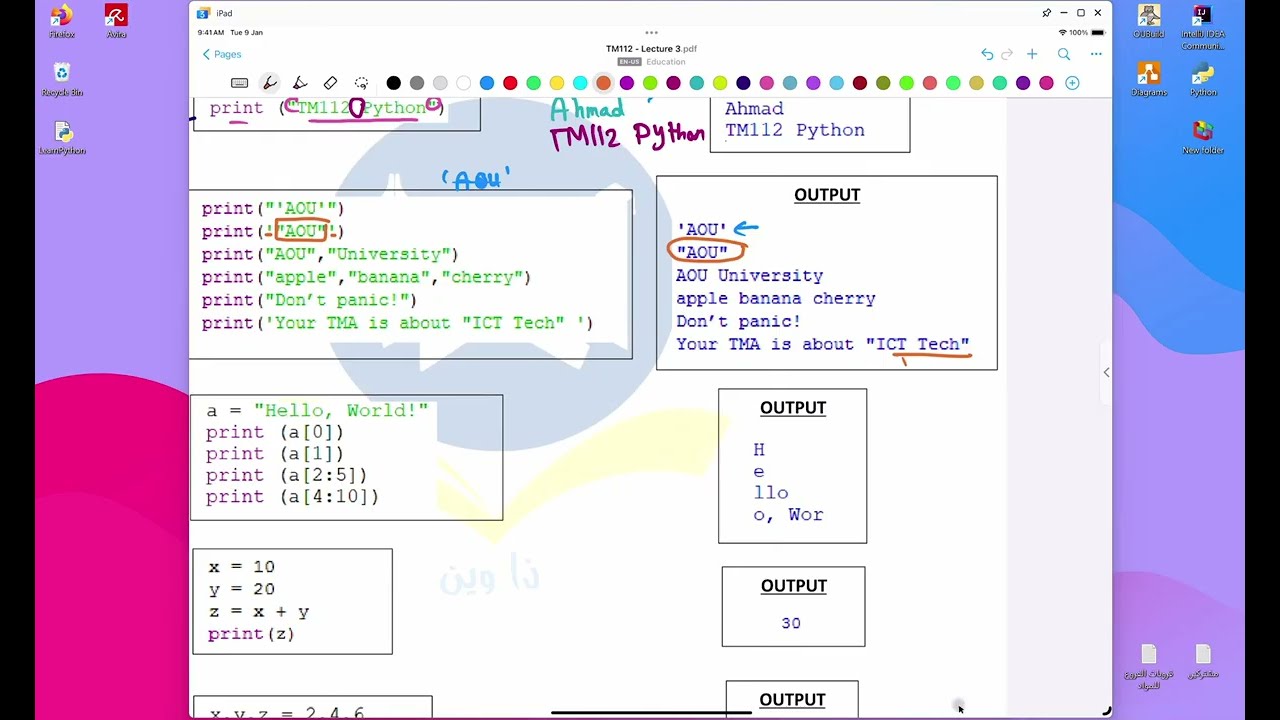Viewport: 1280px width, 720px height.
Task: Open the keyboard text input tool
Action: pyautogui.click(x=239, y=83)
